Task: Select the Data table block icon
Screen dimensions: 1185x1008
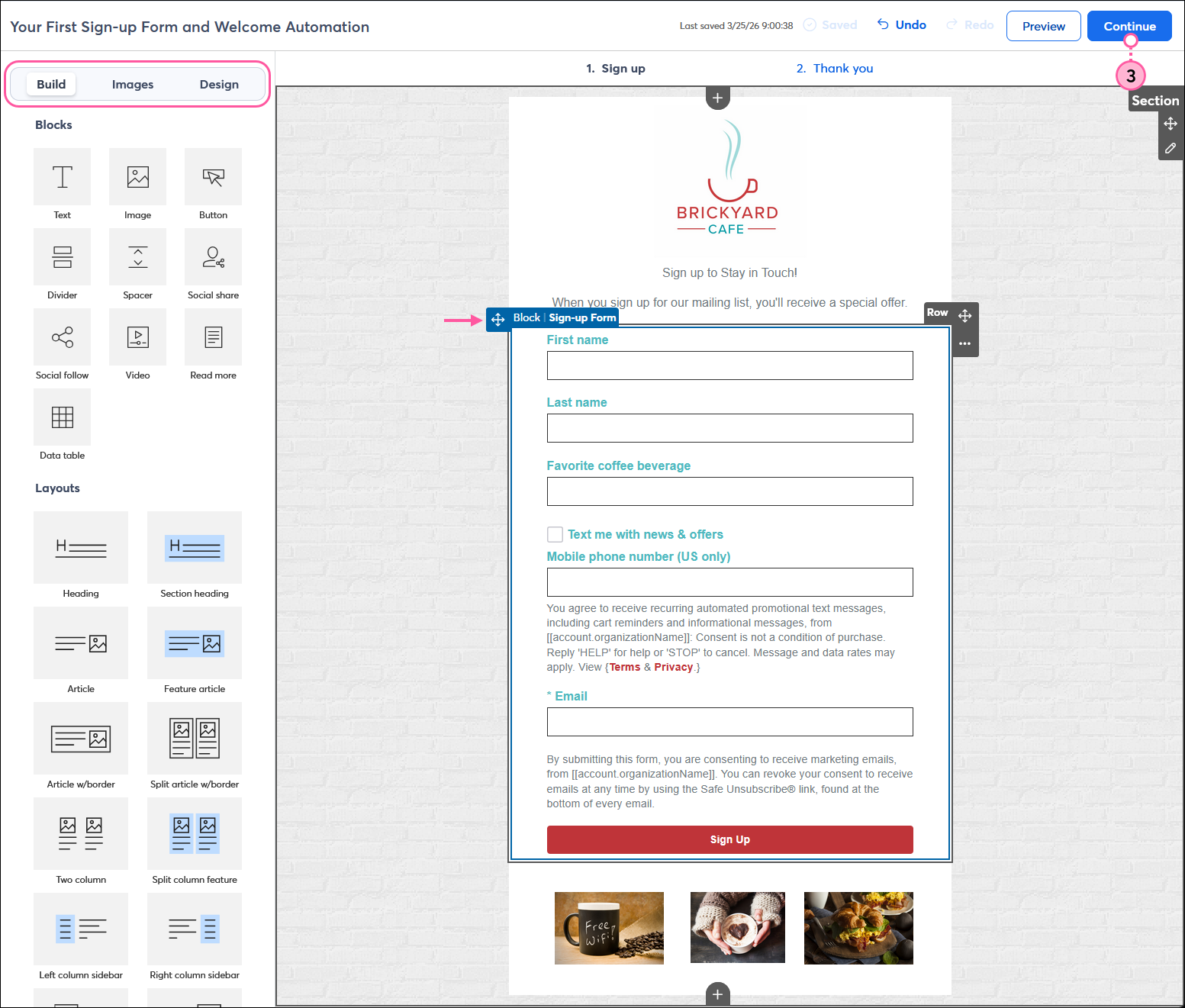Action: [x=62, y=417]
